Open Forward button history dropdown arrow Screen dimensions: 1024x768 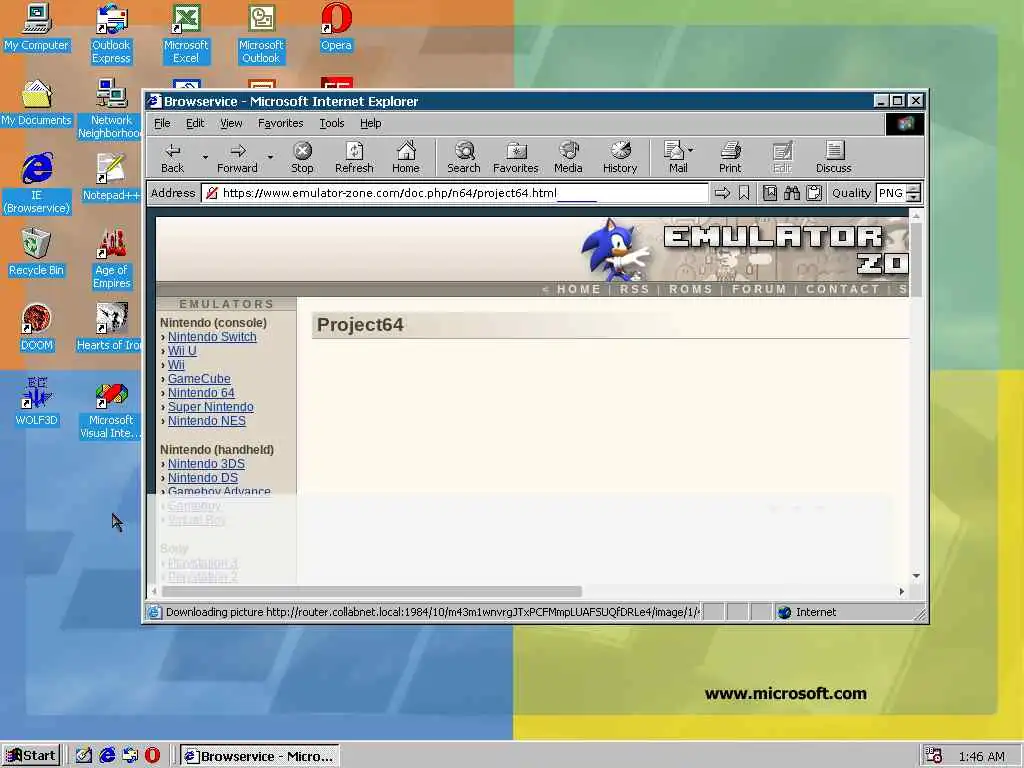[270, 157]
